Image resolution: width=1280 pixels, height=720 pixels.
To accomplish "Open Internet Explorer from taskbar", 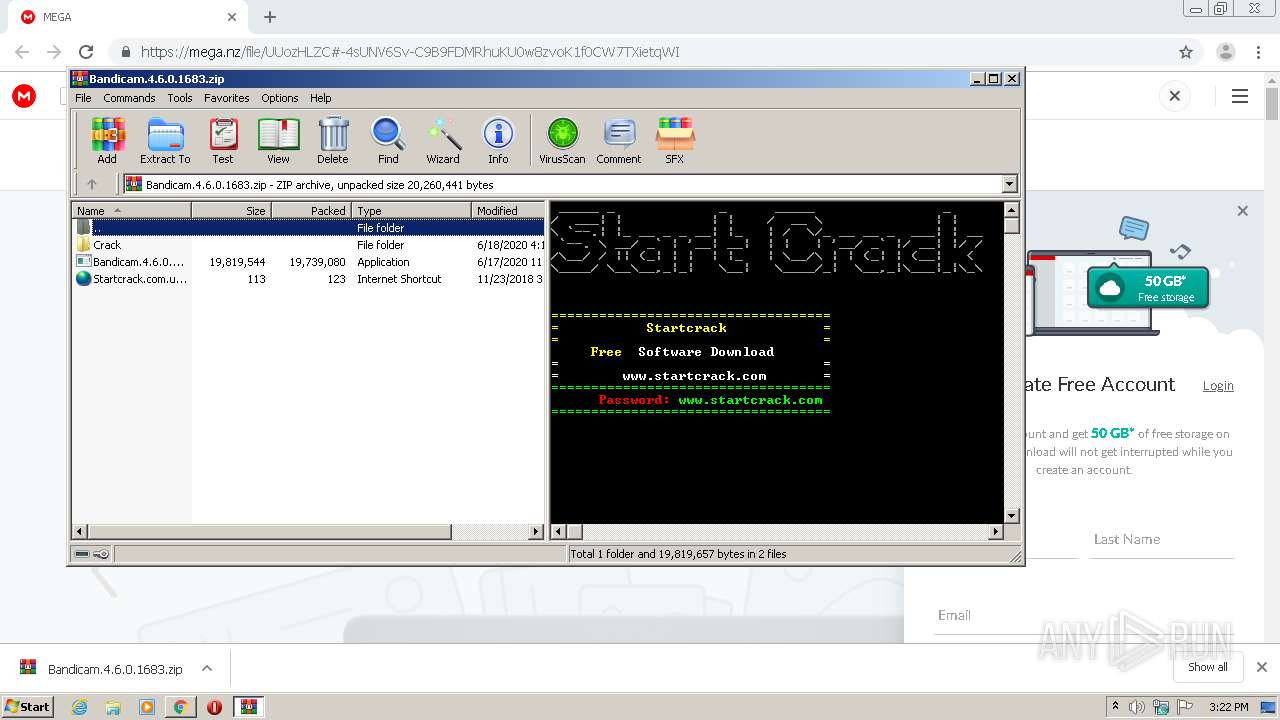I will (x=80, y=707).
